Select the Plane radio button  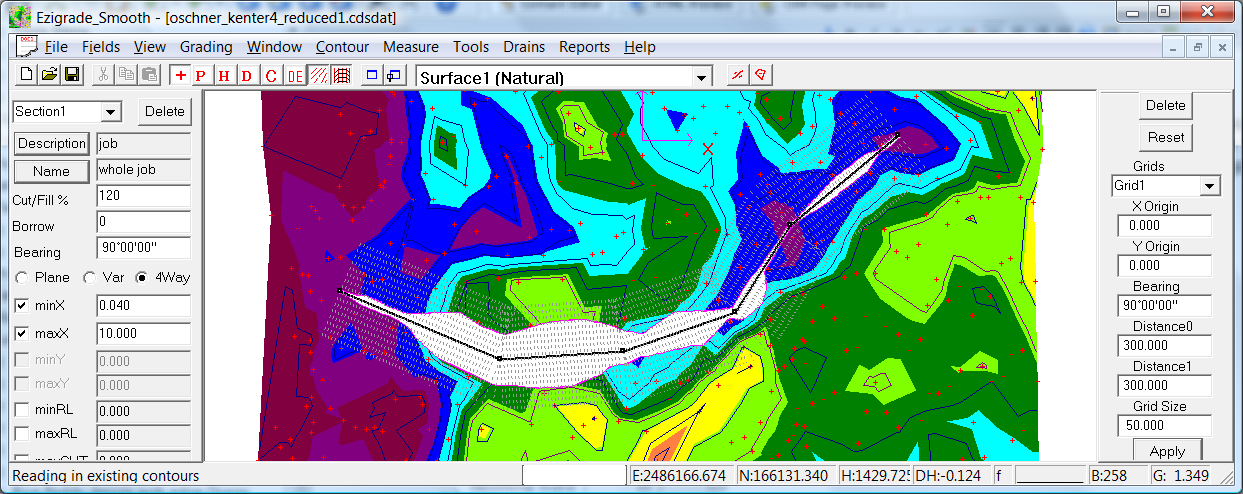tap(21, 277)
